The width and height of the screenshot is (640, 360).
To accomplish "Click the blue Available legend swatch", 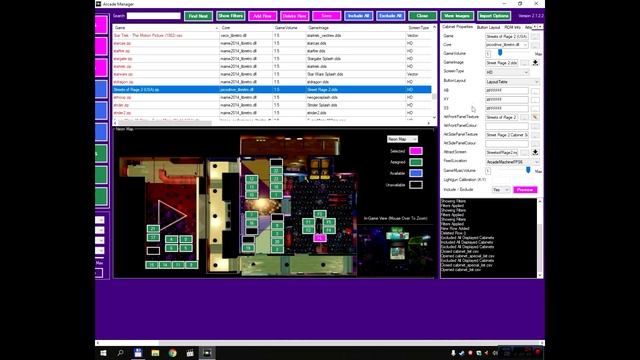I will (416, 173).
